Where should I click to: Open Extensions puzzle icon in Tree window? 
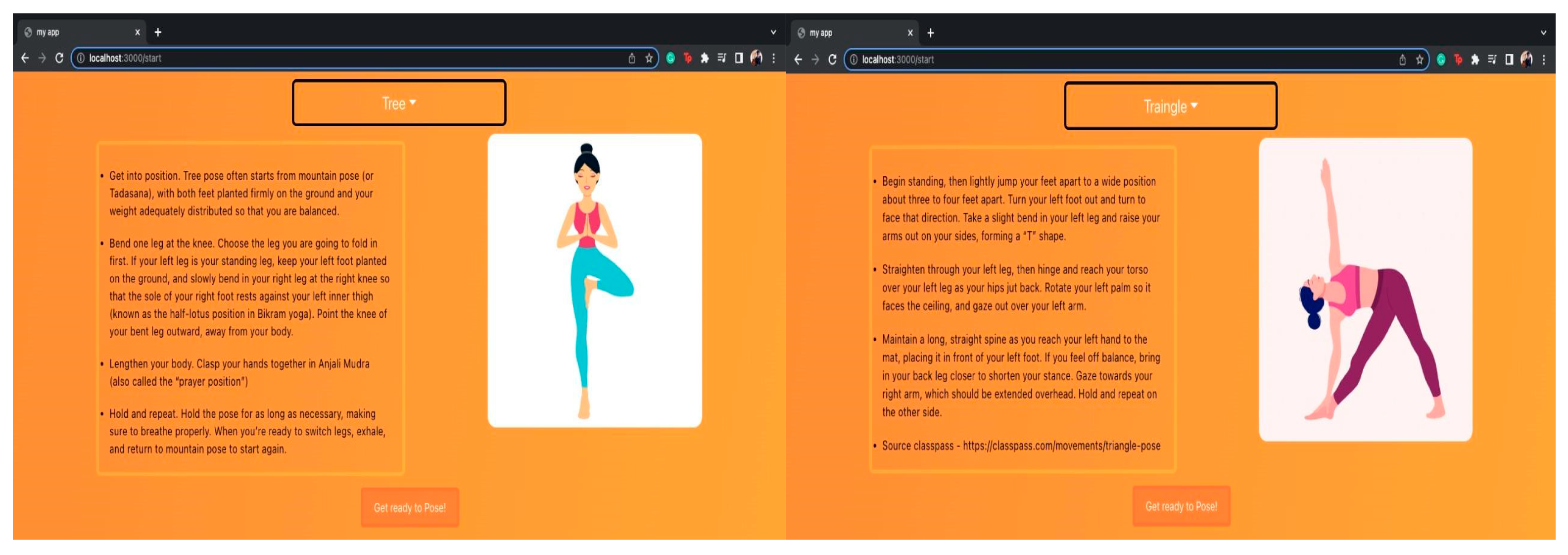pos(704,58)
